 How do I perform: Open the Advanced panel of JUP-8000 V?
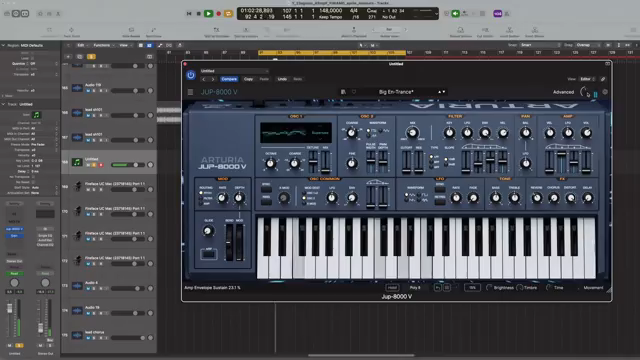click(x=563, y=92)
